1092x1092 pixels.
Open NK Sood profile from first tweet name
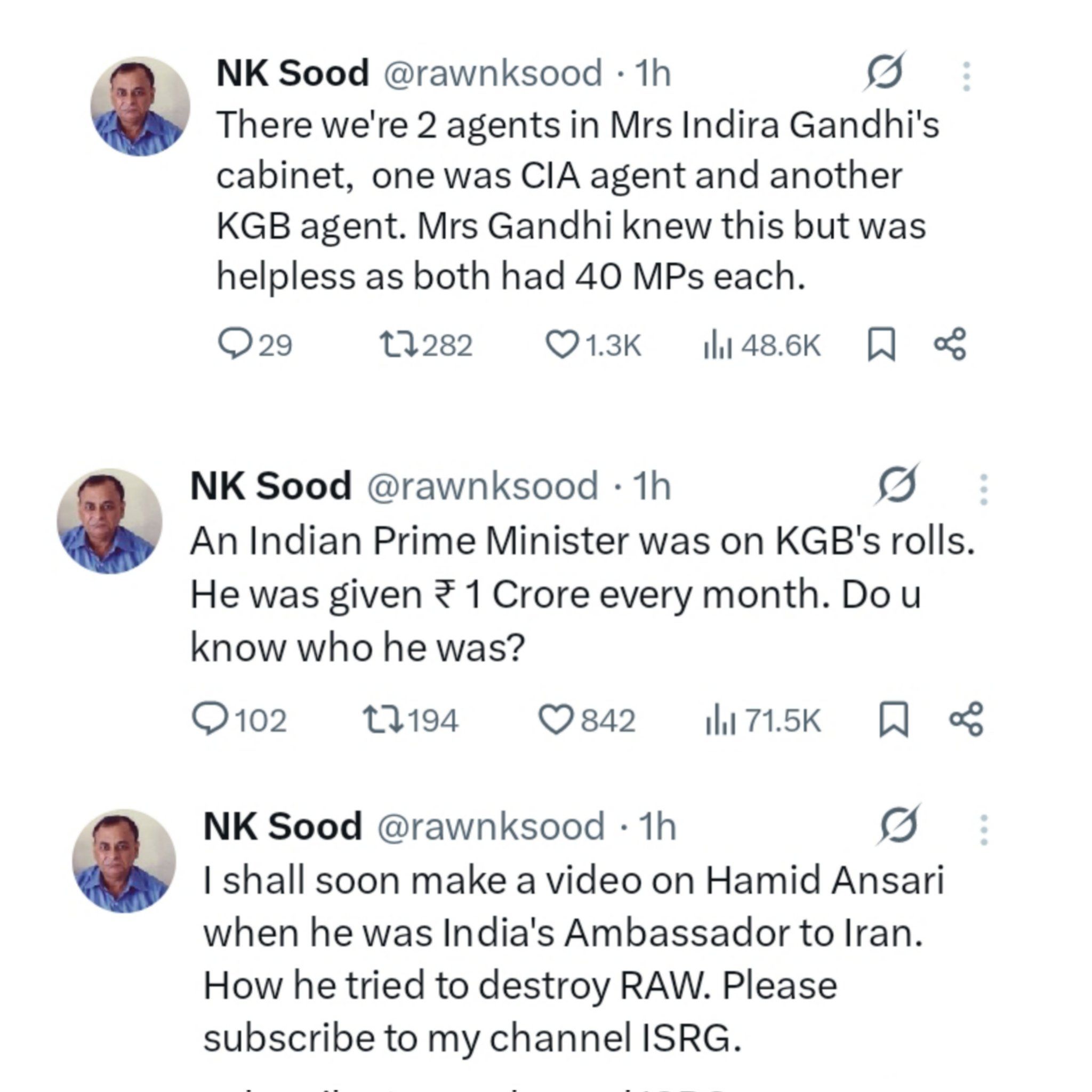pyautogui.click(x=292, y=73)
